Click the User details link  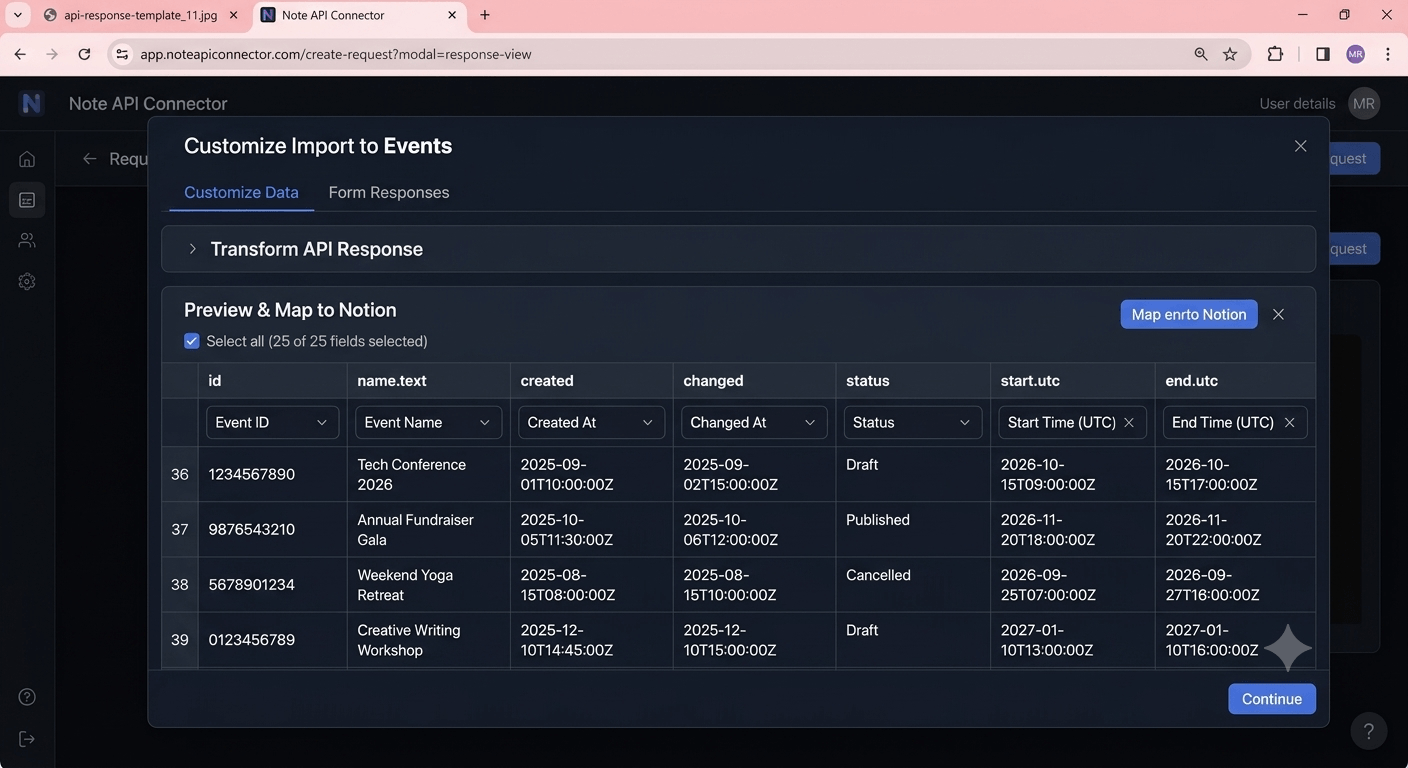click(x=1297, y=103)
